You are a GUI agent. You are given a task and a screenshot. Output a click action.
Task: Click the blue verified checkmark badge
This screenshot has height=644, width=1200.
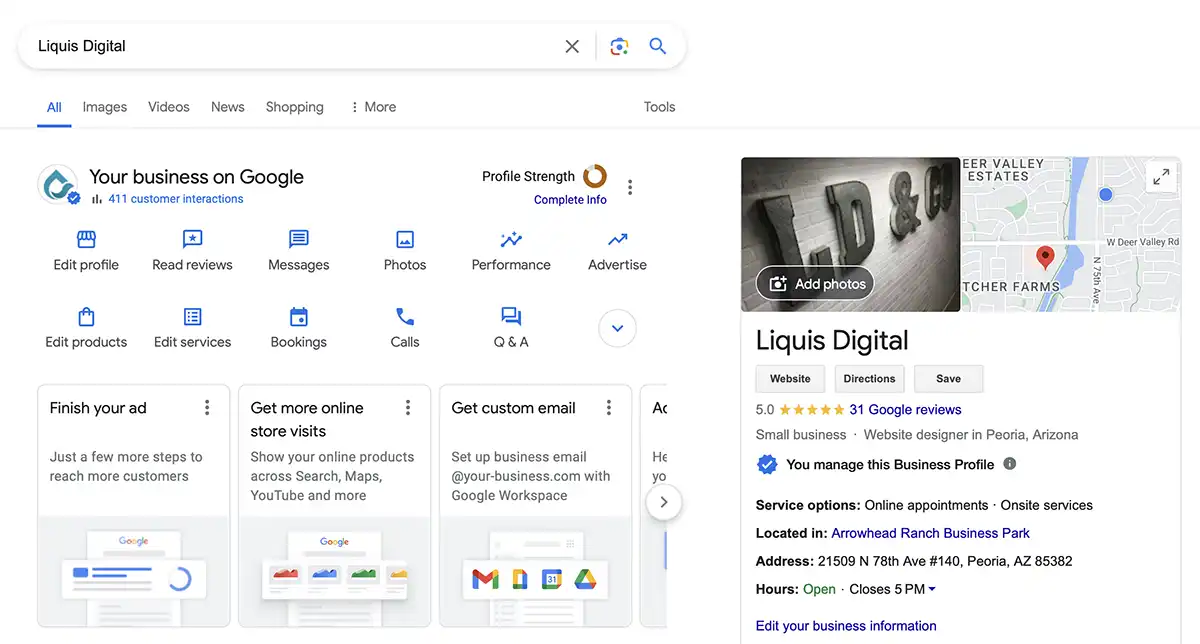[767, 464]
